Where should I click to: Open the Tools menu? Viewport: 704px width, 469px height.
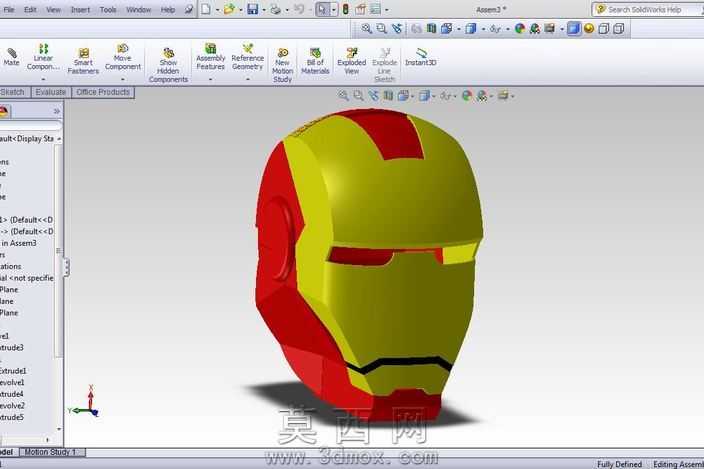click(x=108, y=9)
